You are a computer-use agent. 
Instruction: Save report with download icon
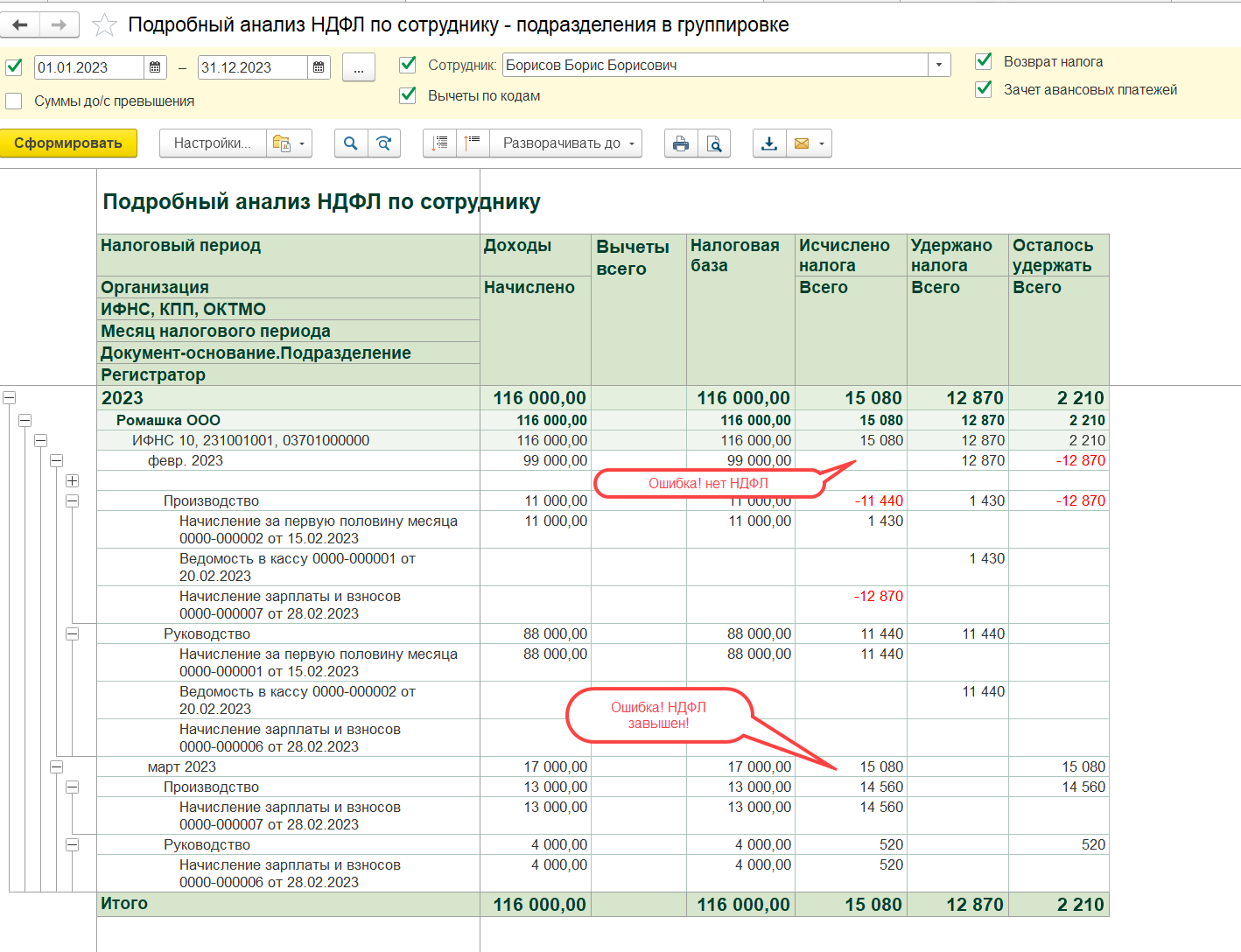[x=769, y=143]
